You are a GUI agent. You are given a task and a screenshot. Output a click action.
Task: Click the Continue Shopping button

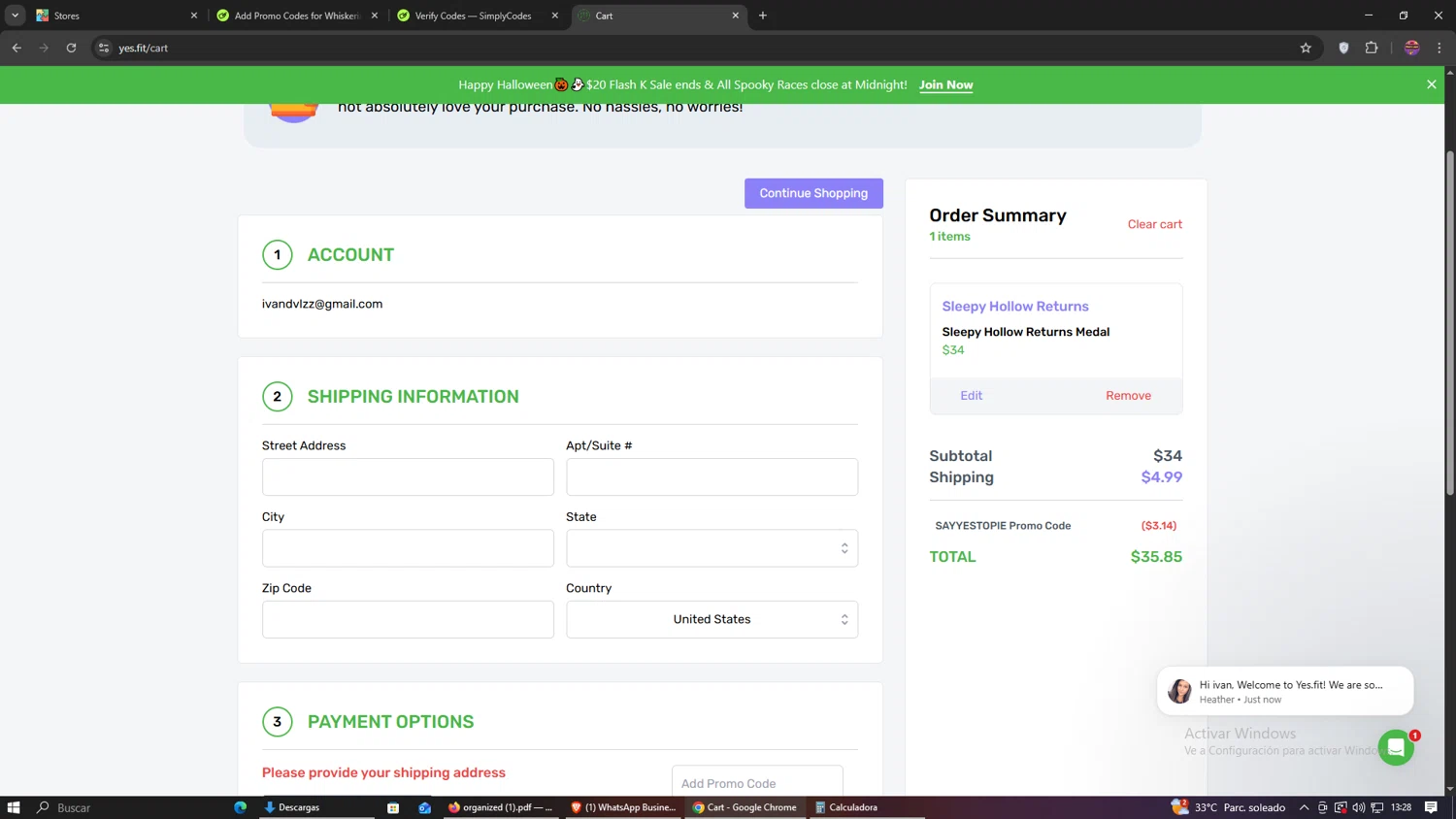click(x=813, y=193)
